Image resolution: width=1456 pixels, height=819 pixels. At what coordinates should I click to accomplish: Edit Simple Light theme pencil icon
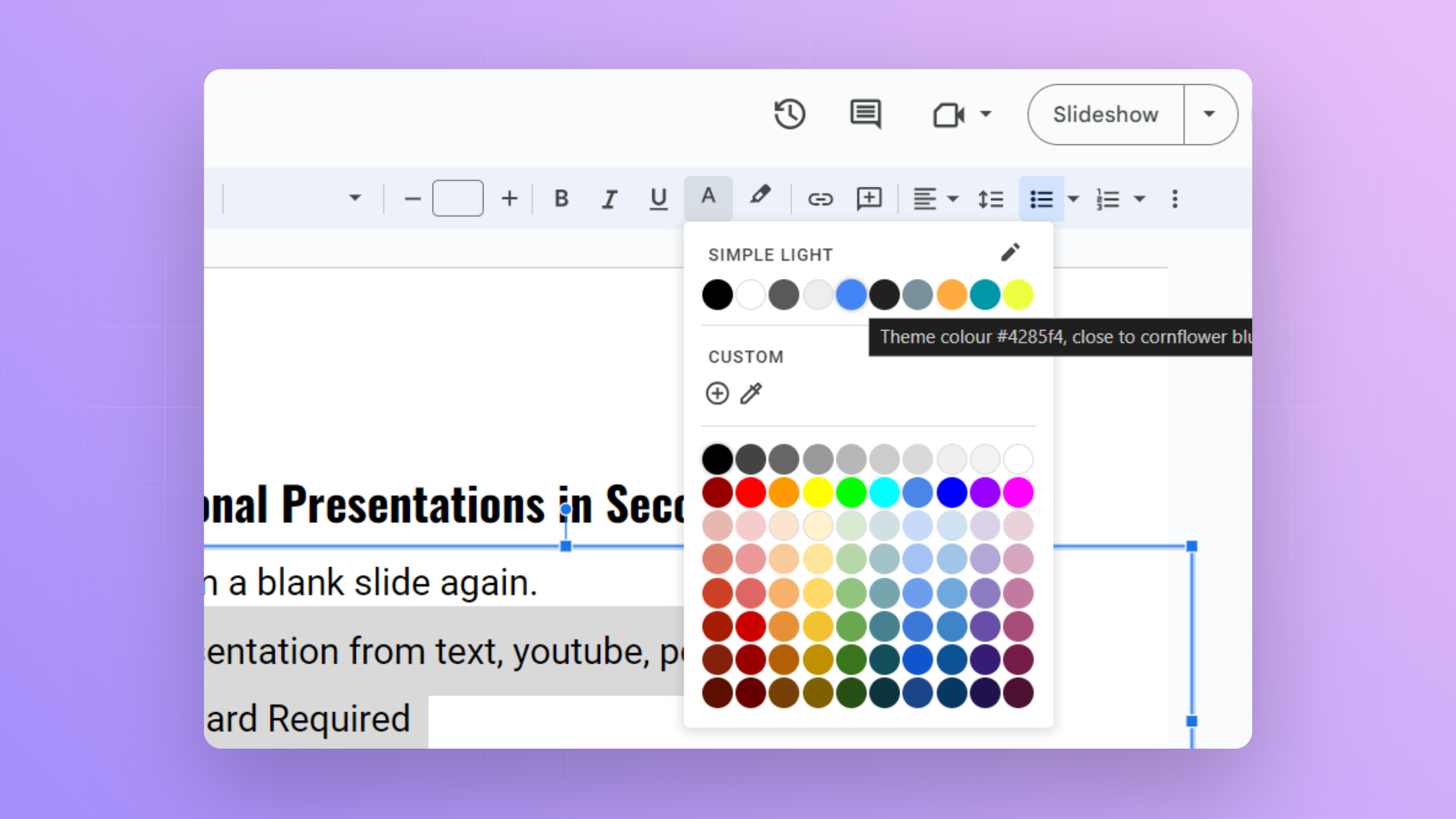pyautogui.click(x=1010, y=252)
